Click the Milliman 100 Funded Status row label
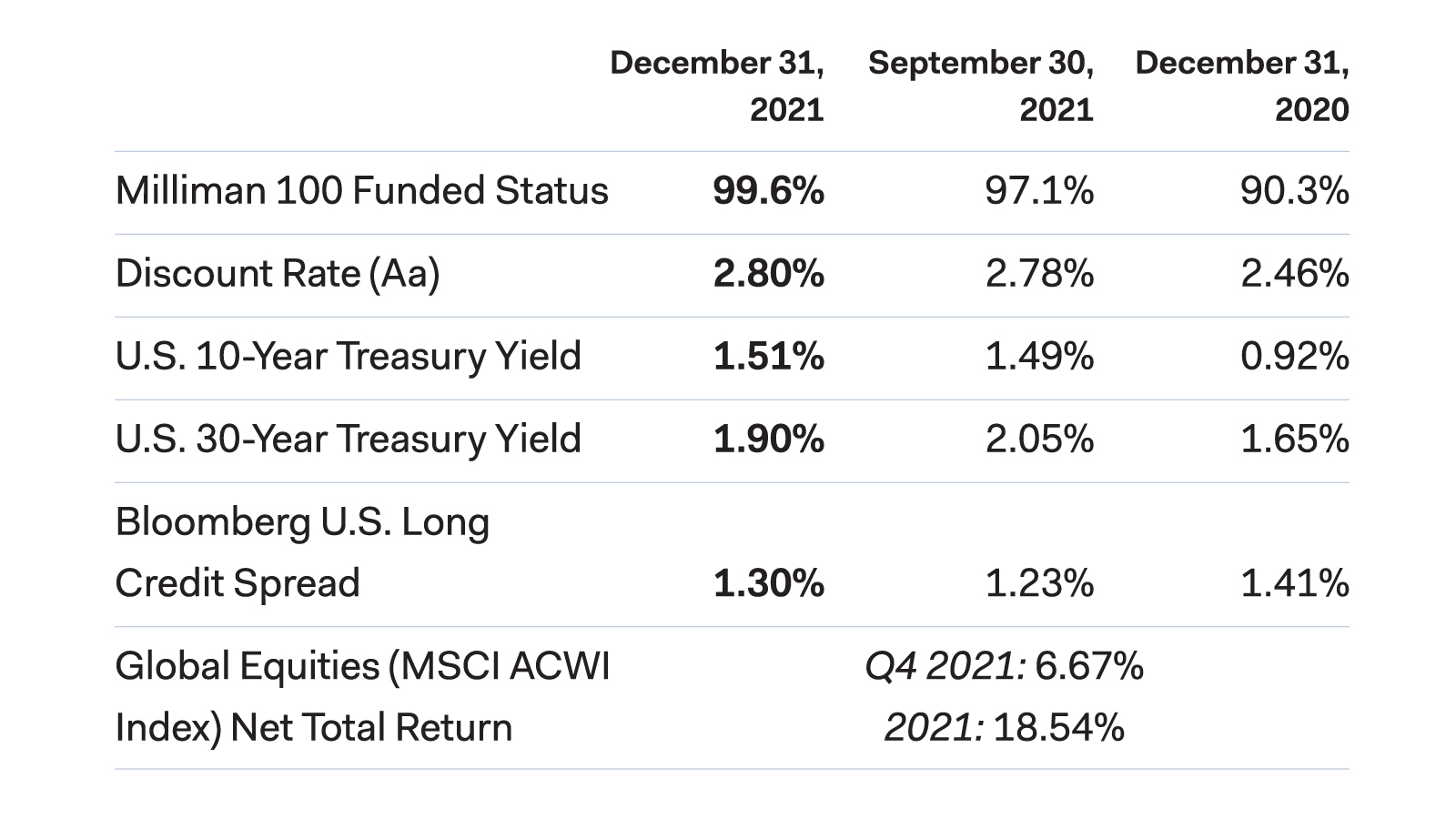This screenshot has height=819, width=1456. point(361,191)
